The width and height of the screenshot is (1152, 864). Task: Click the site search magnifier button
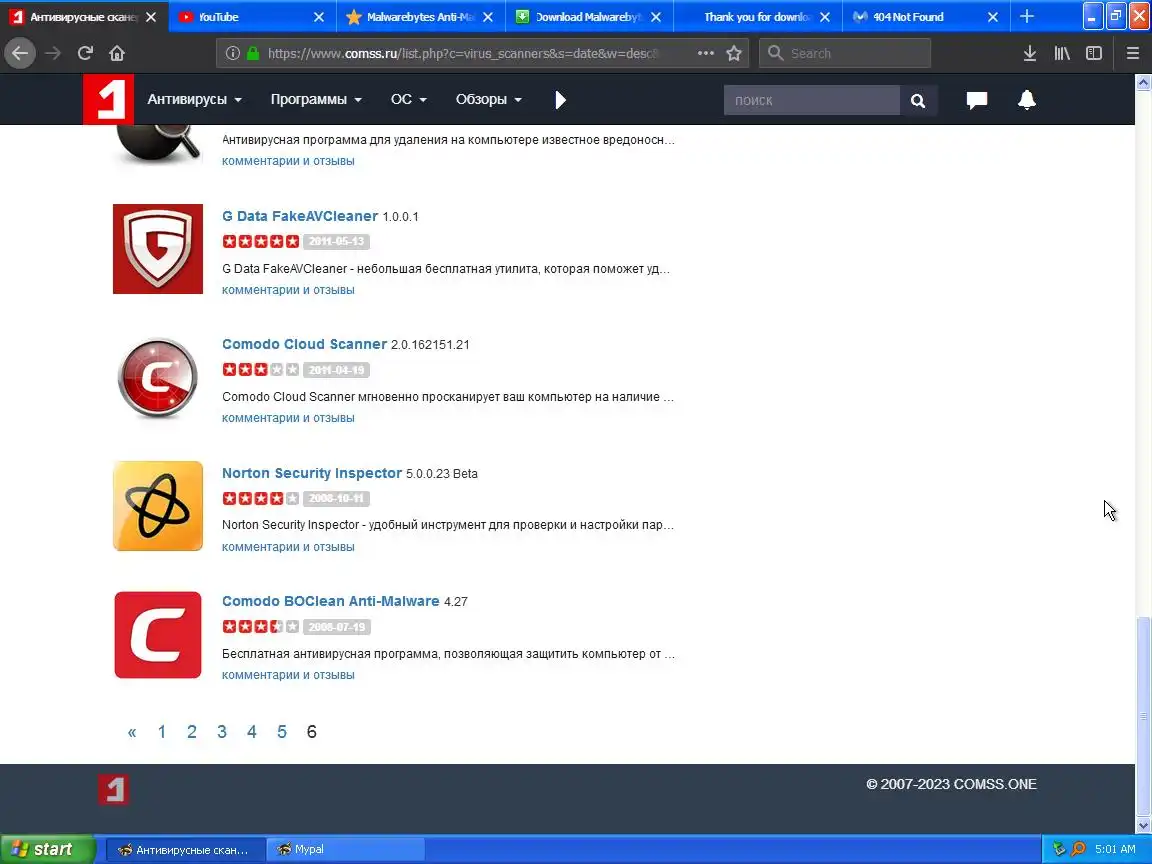[x=918, y=101]
